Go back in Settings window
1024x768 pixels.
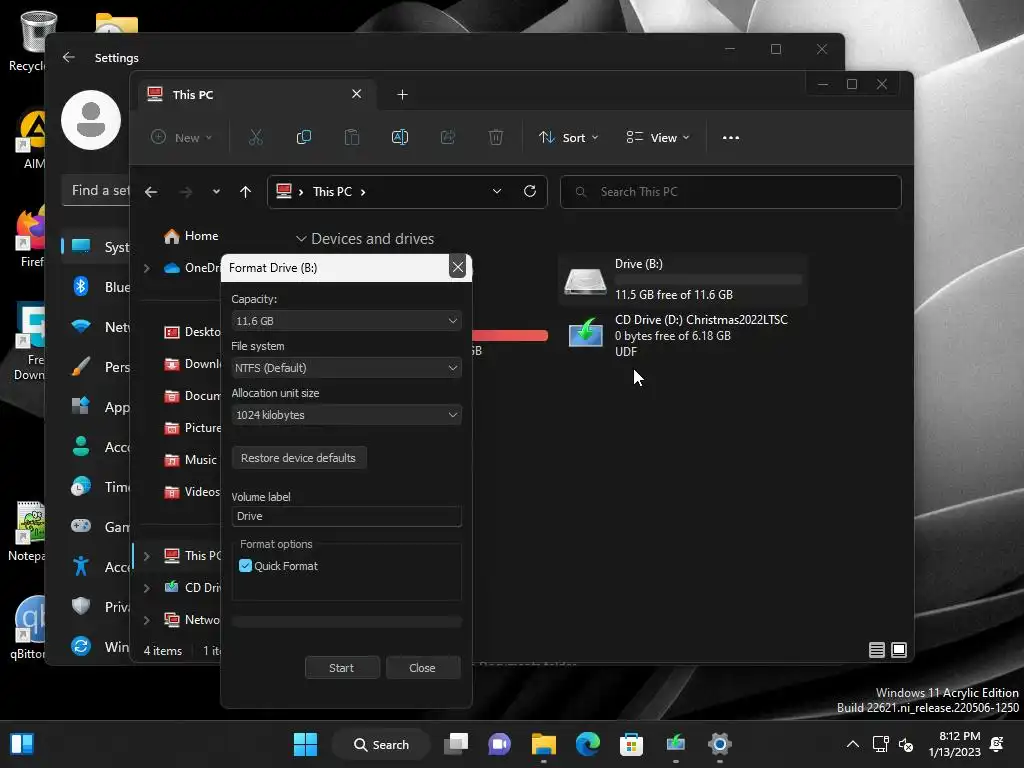point(69,57)
